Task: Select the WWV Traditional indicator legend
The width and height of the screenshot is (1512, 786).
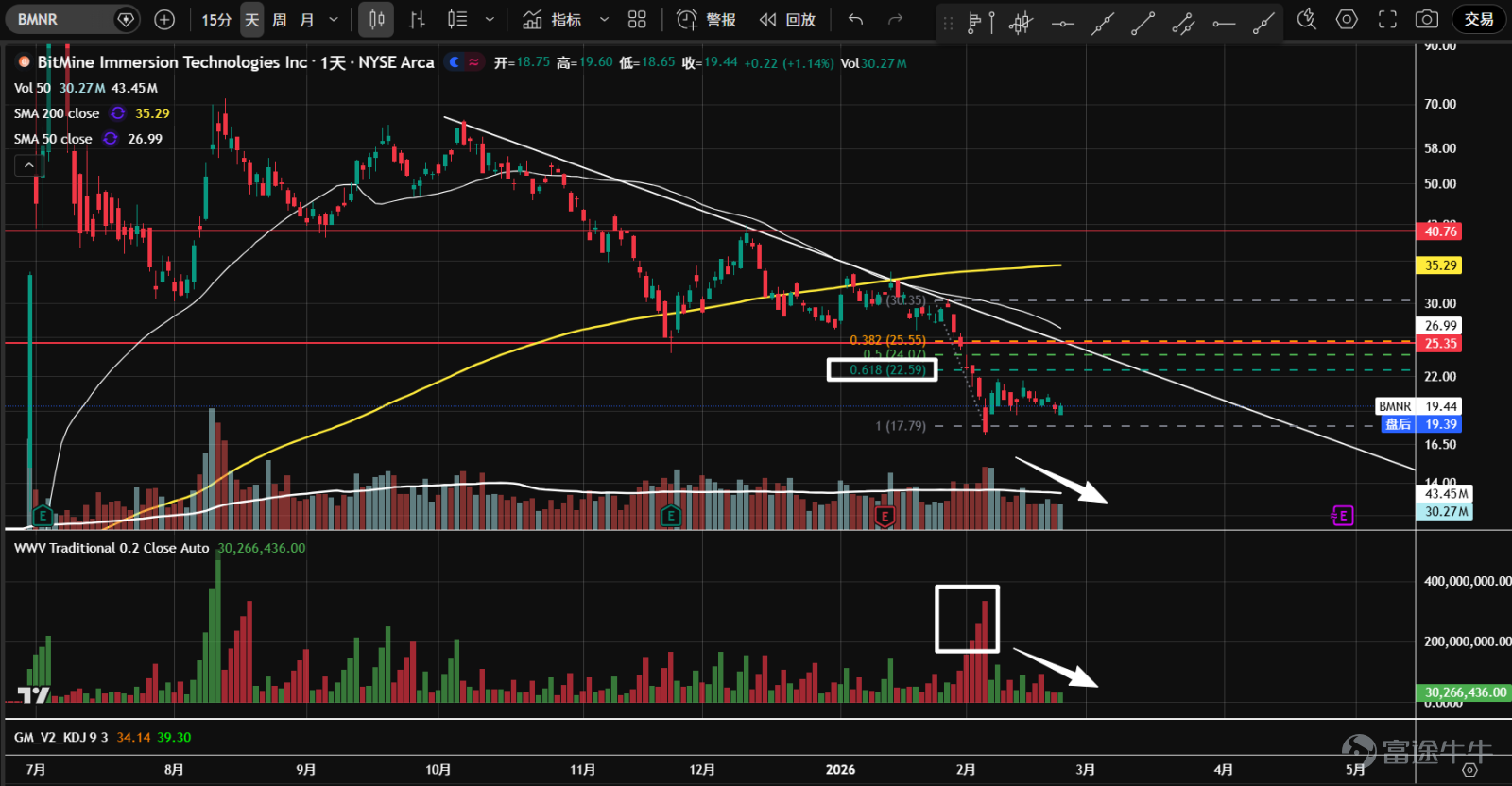Action: point(112,548)
